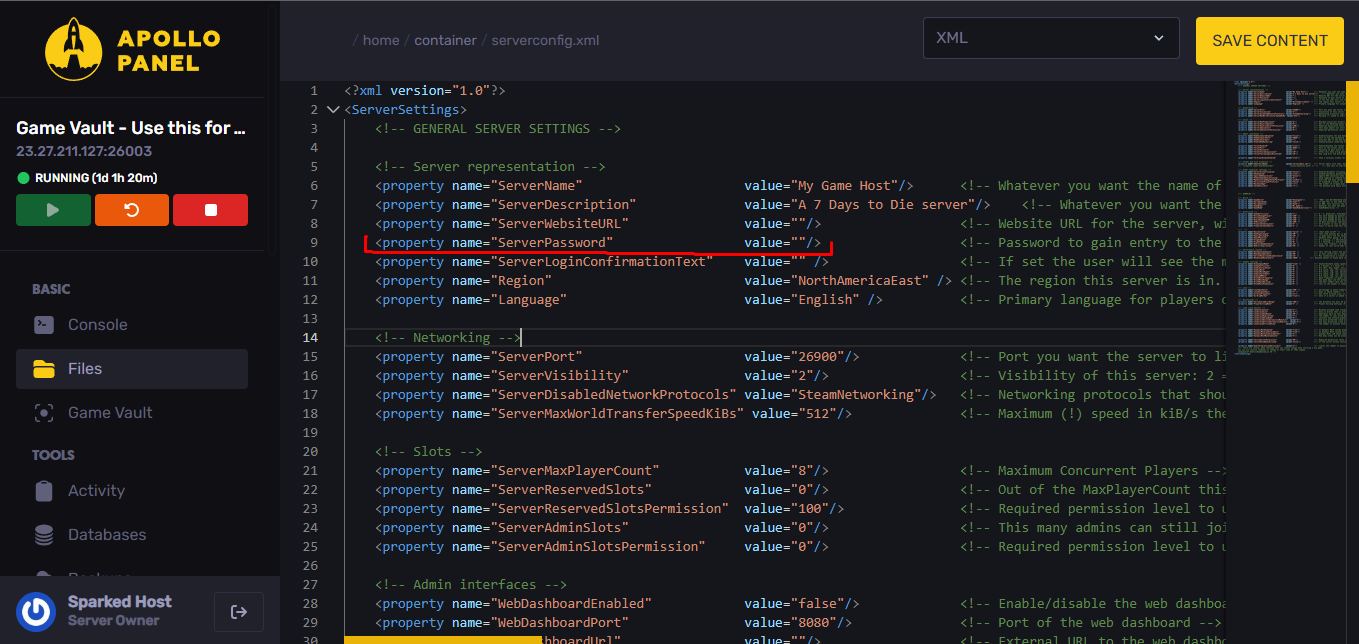
Task: Click the Networking comment line
Action: pos(448,338)
